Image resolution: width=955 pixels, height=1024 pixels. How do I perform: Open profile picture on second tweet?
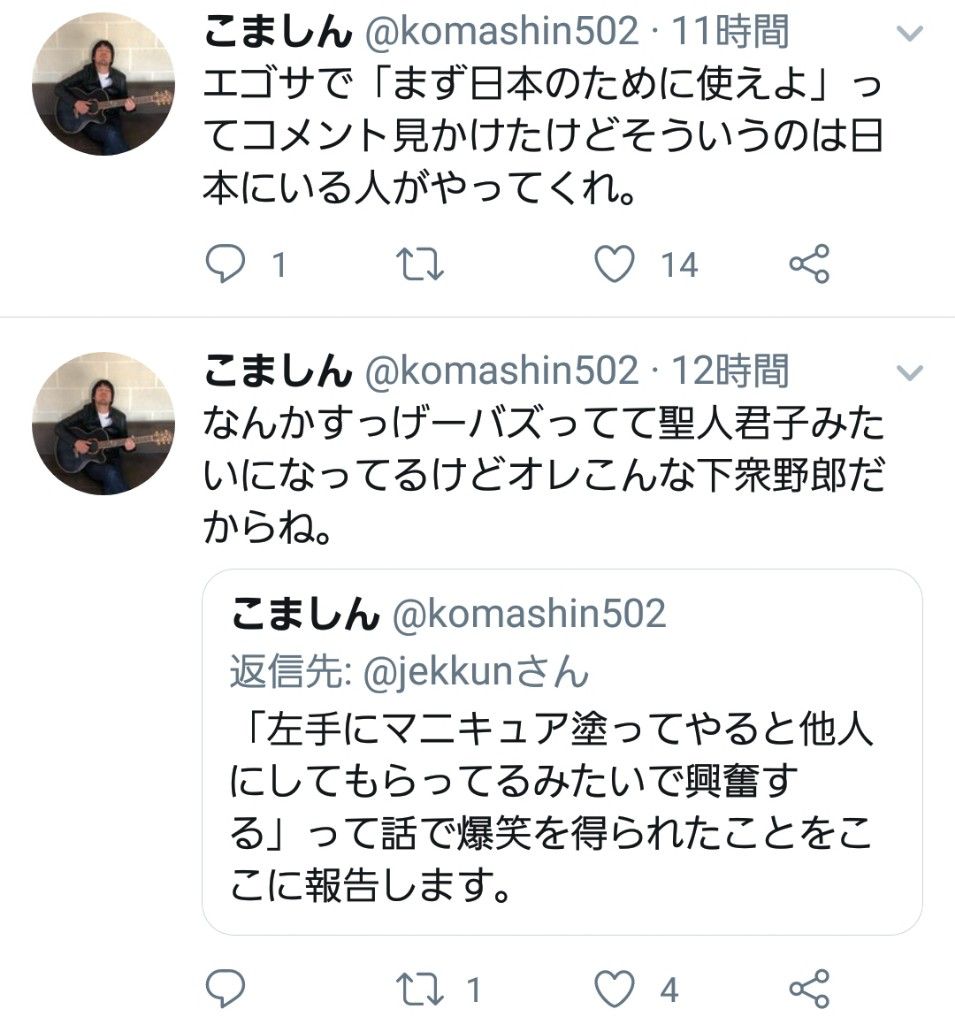point(103,424)
